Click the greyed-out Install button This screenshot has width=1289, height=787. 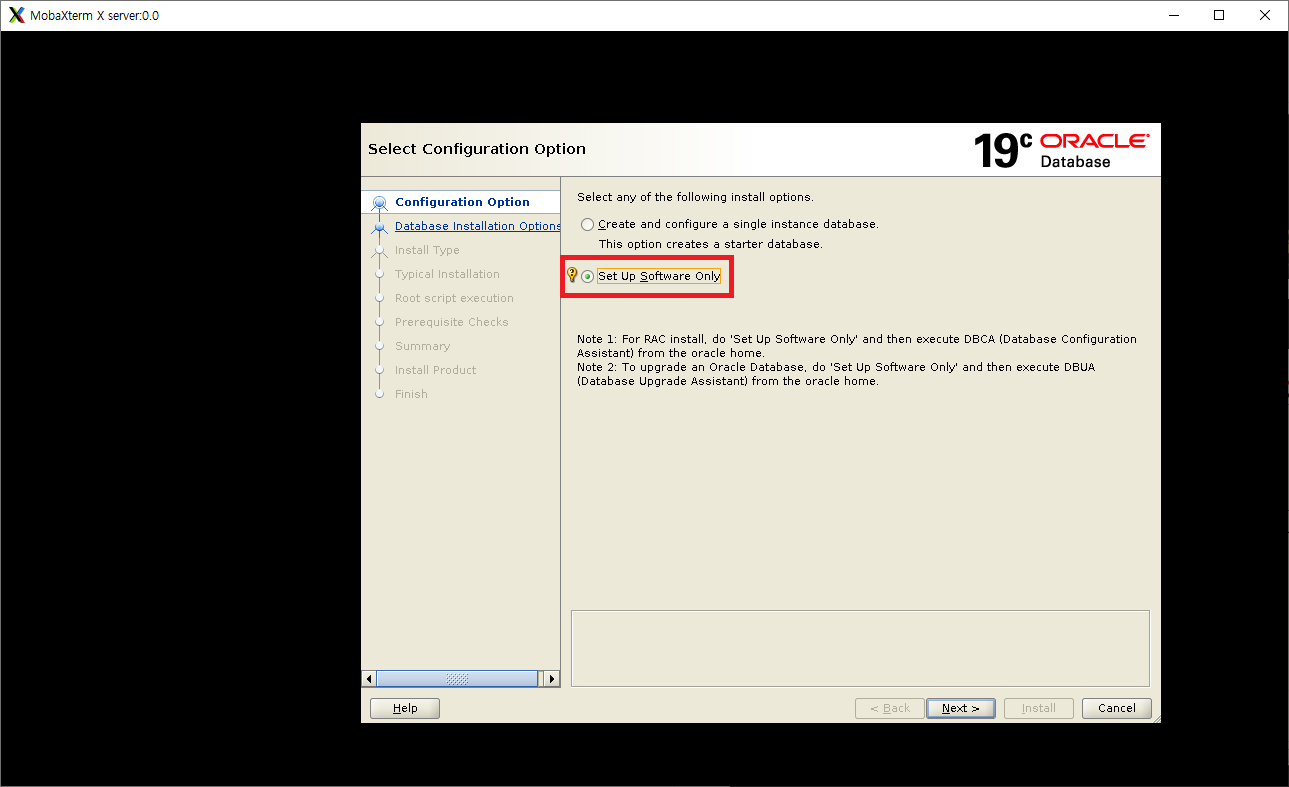tap(1038, 708)
